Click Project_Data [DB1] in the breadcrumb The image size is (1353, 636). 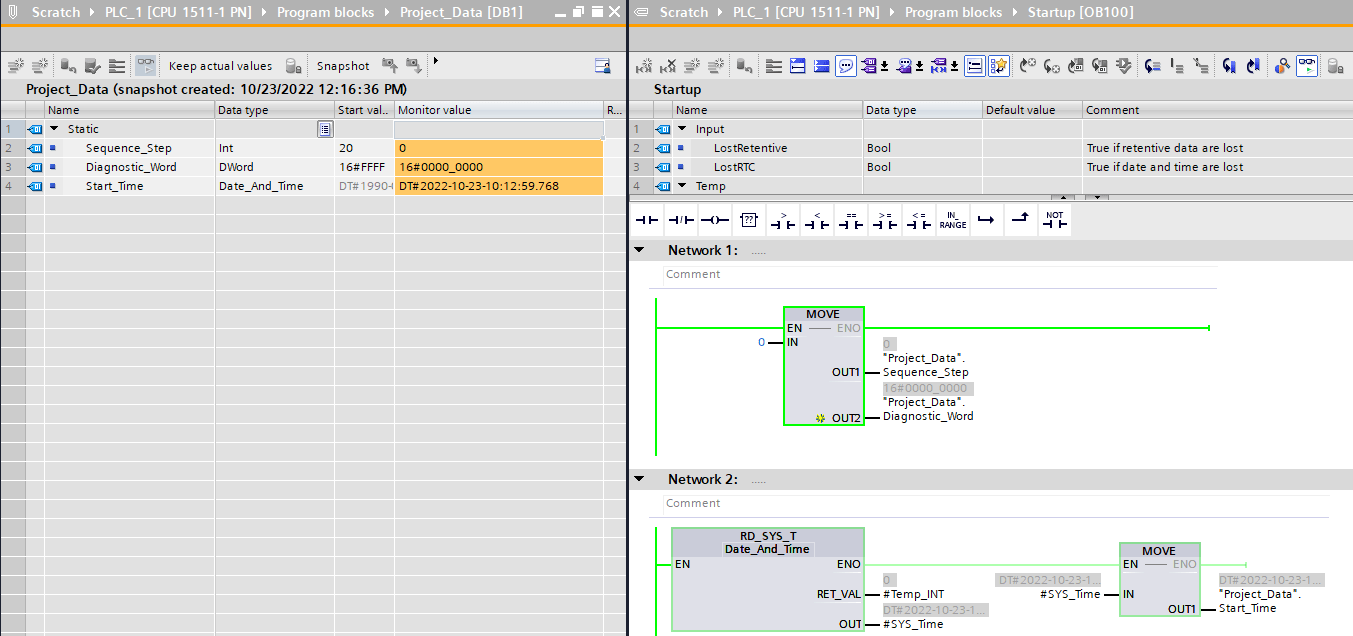click(x=460, y=12)
